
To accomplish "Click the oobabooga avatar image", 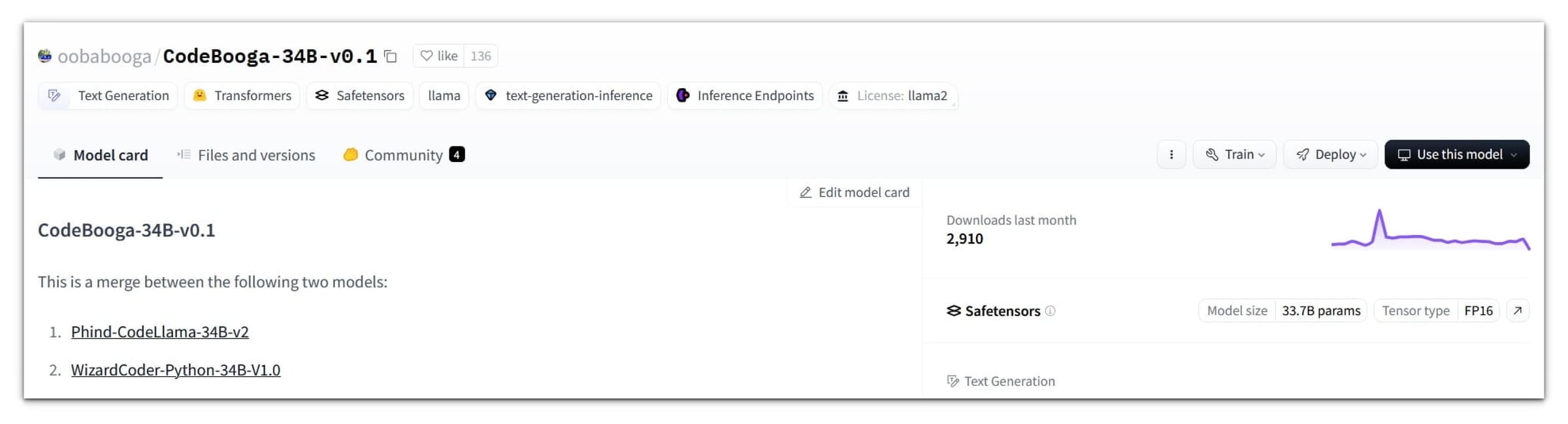I will pyautogui.click(x=44, y=56).
